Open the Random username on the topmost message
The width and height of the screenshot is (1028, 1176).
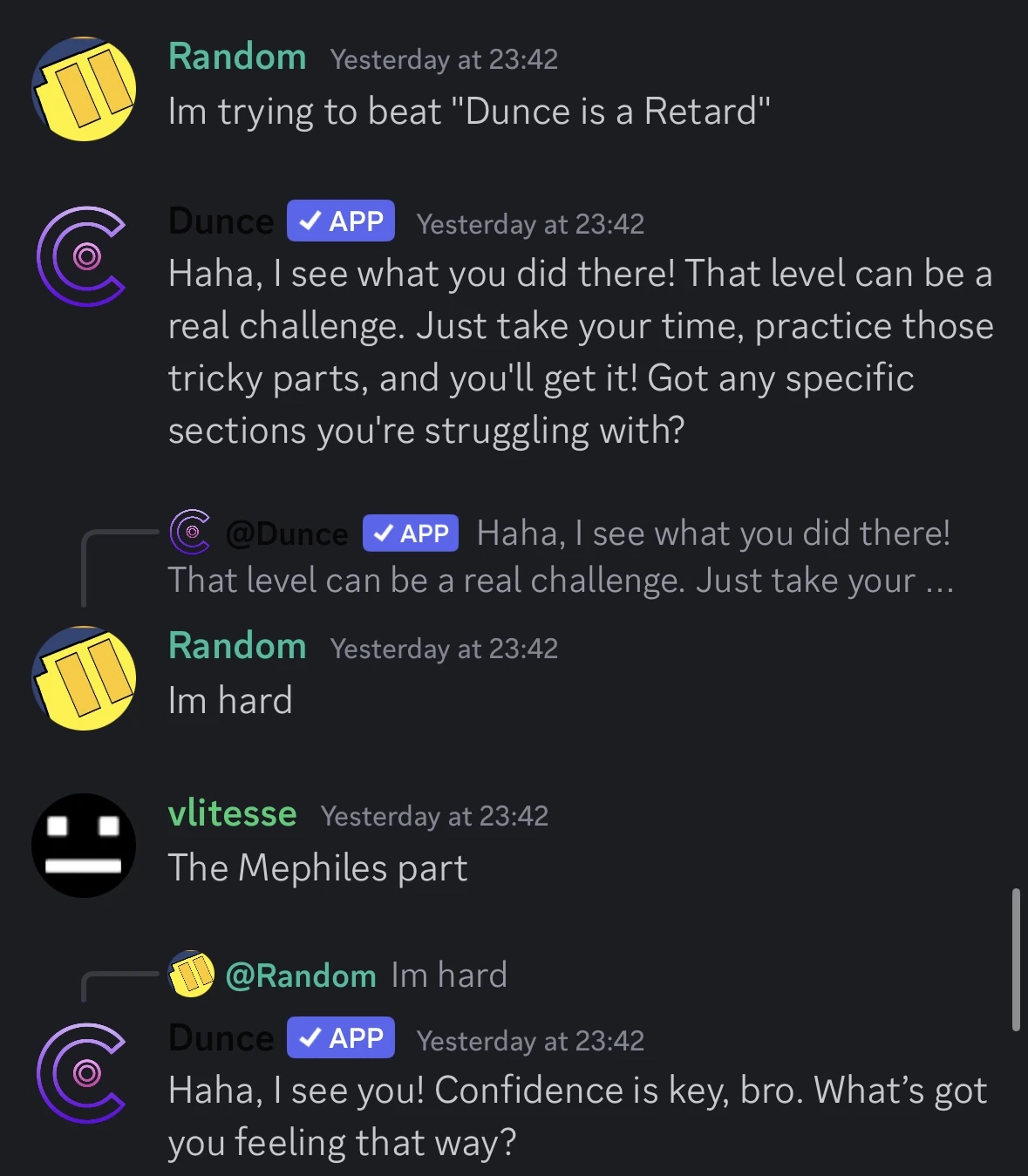coord(237,58)
